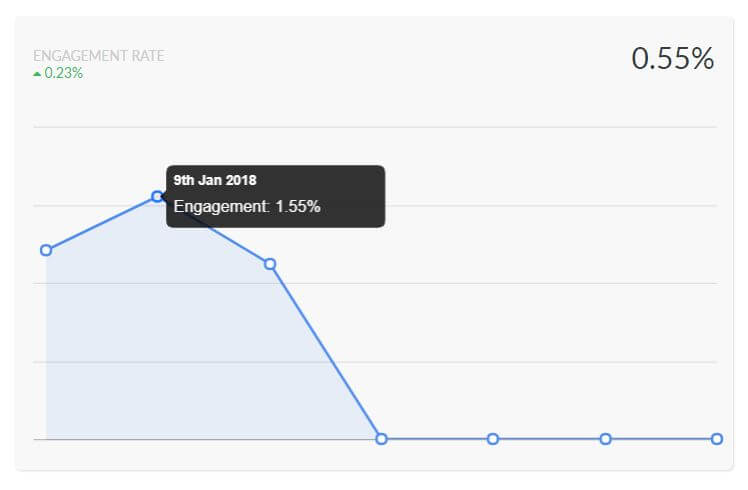Viewport: 748px width, 490px height.
Task: Select the highlighted 9th Jan 2018 data point
Action: coord(157,196)
